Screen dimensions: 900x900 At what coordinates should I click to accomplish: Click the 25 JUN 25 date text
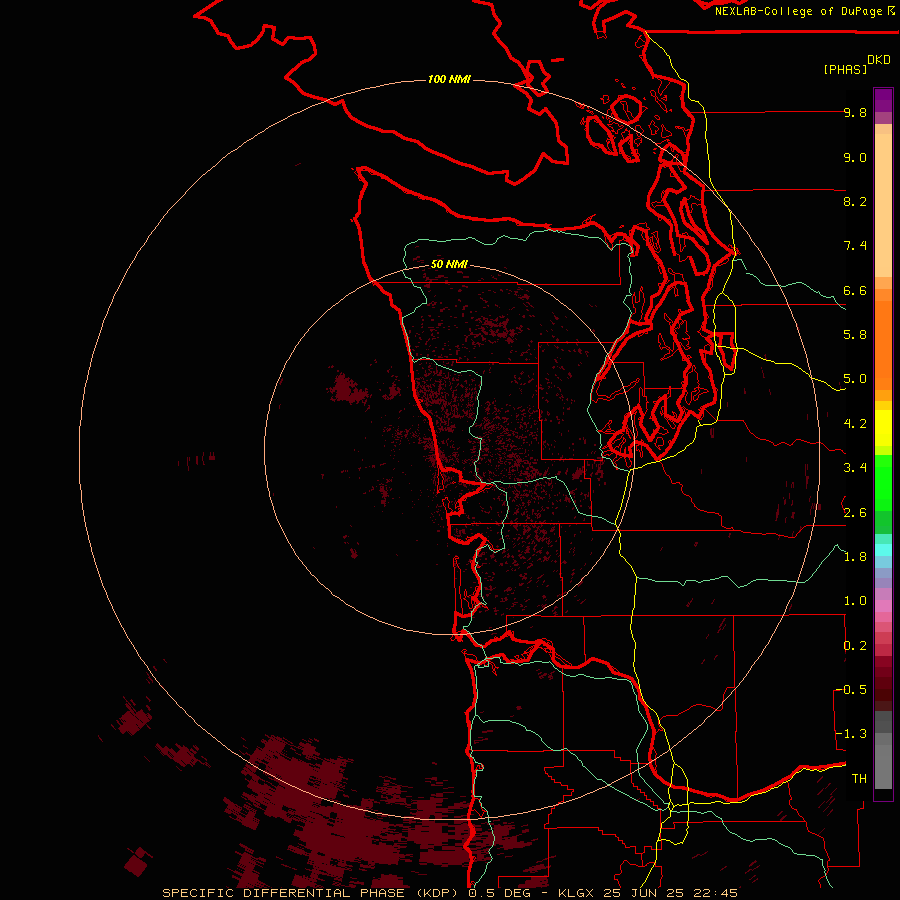pos(643,893)
